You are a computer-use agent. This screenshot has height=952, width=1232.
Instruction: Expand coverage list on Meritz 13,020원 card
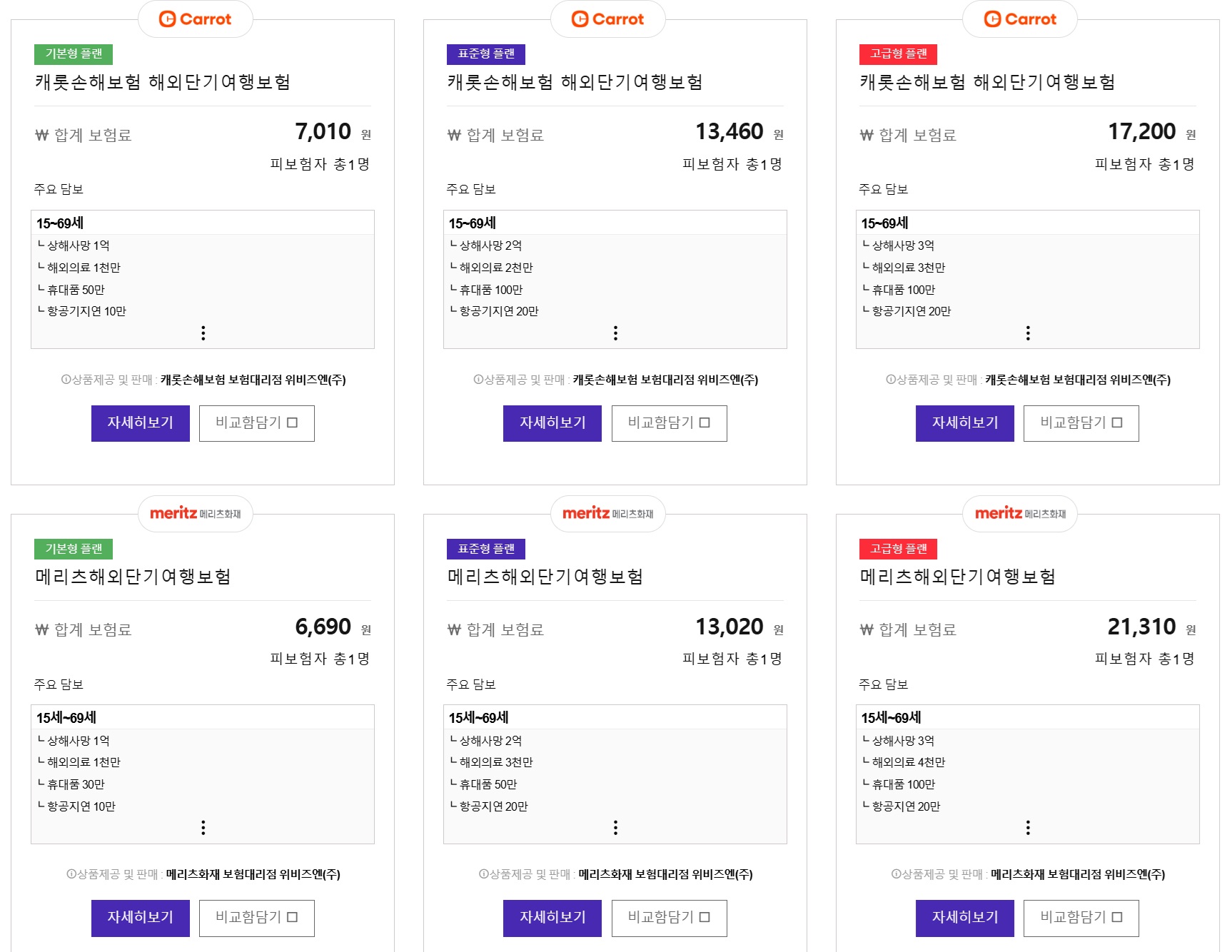pyautogui.click(x=615, y=828)
